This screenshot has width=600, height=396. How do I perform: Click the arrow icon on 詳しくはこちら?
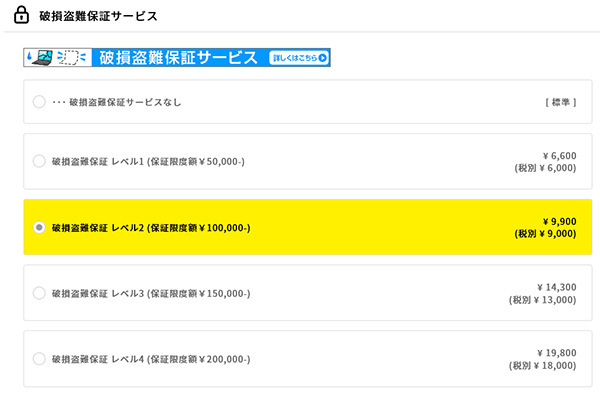click(x=323, y=58)
